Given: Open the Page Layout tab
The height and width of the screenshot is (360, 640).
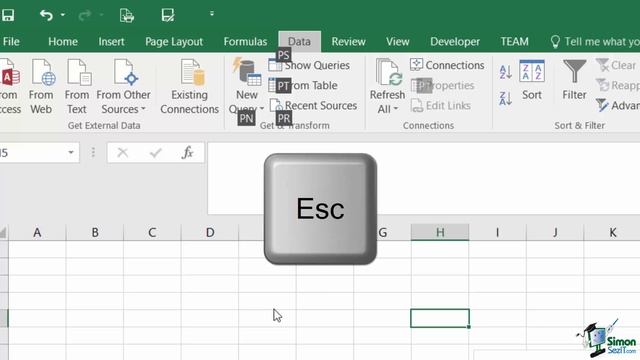Looking at the screenshot, I should (174, 42).
